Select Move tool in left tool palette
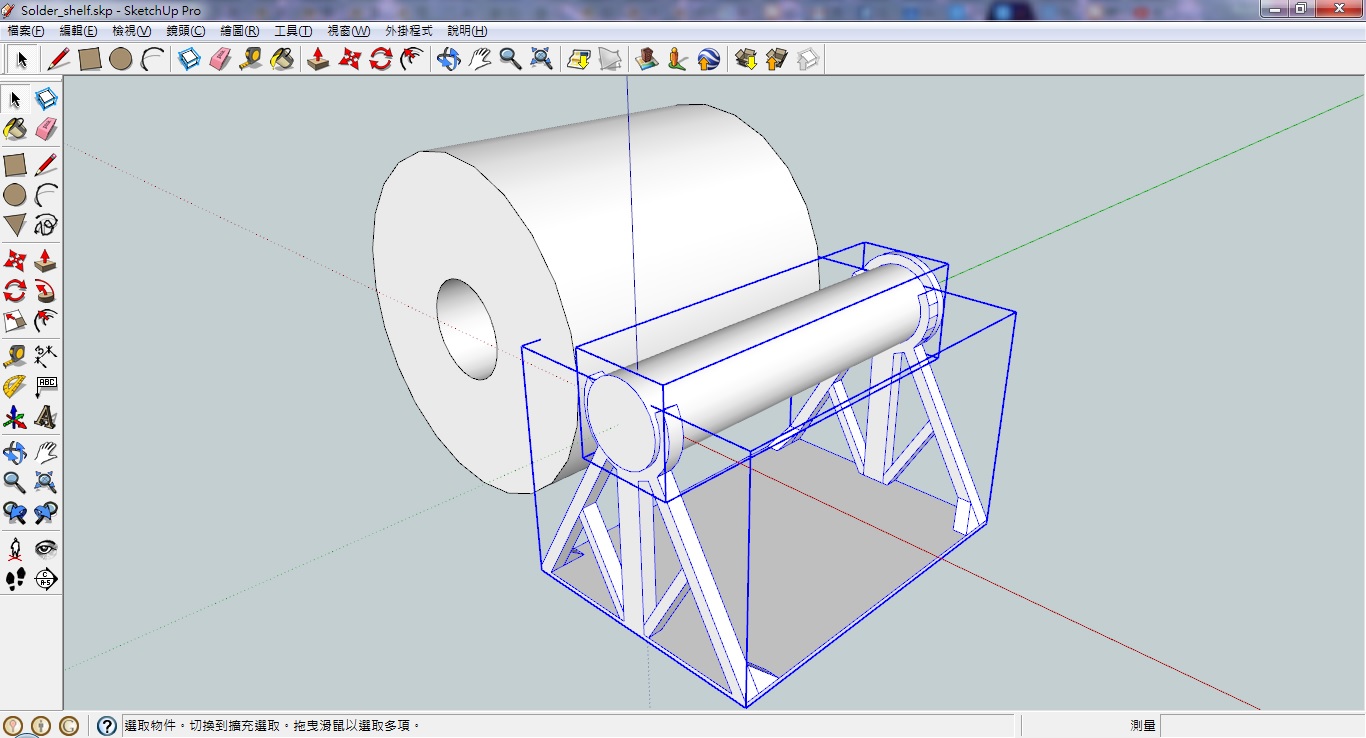 15,261
